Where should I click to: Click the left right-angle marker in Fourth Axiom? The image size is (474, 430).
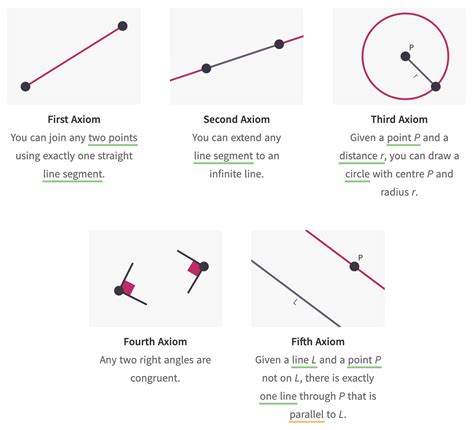point(128,288)
